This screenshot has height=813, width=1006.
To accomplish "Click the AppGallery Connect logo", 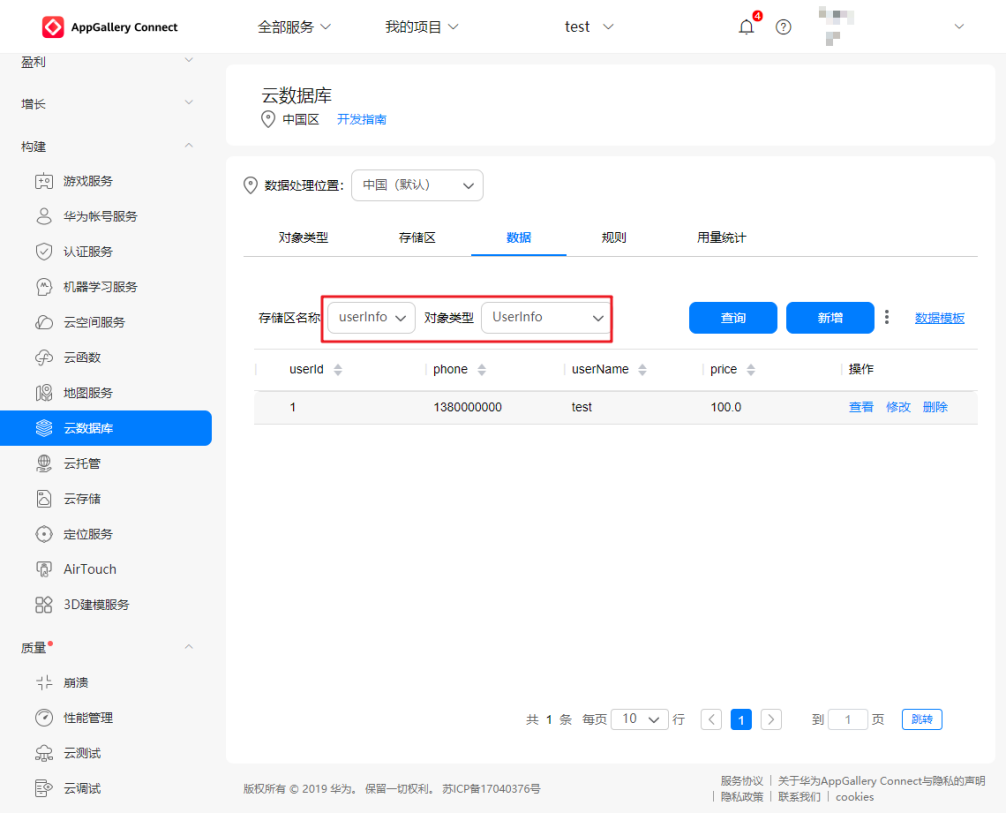I will pyautogui.click(x=110, y=27).
